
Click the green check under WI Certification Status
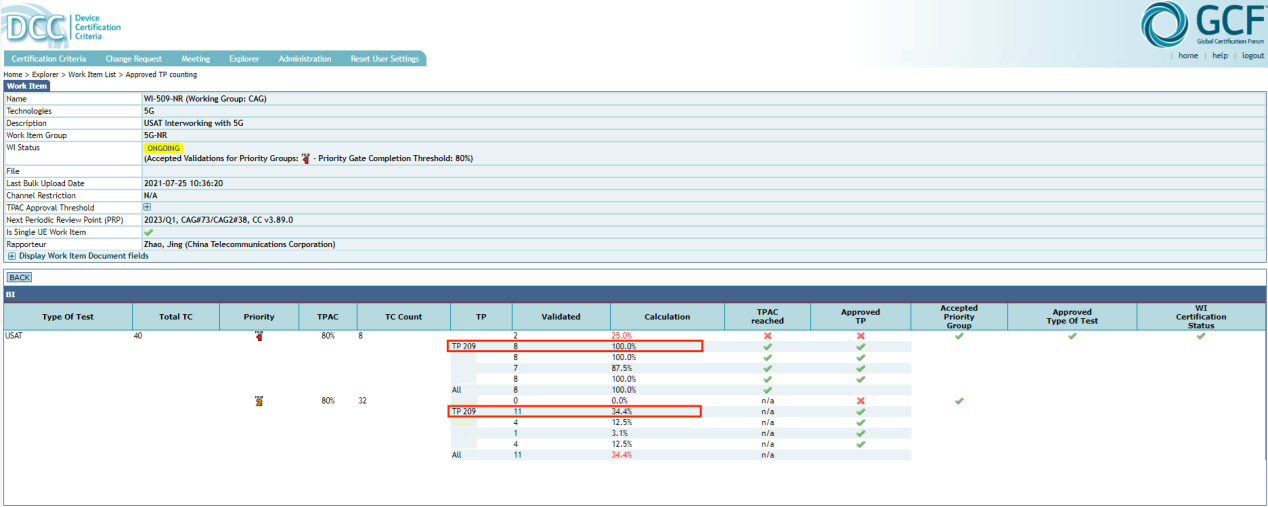[x=1201, y=336]
